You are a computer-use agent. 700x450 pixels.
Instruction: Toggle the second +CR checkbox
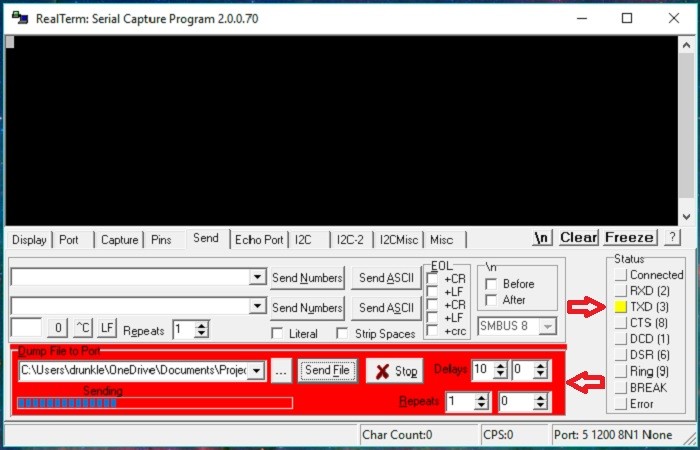(x=432, y=305)
